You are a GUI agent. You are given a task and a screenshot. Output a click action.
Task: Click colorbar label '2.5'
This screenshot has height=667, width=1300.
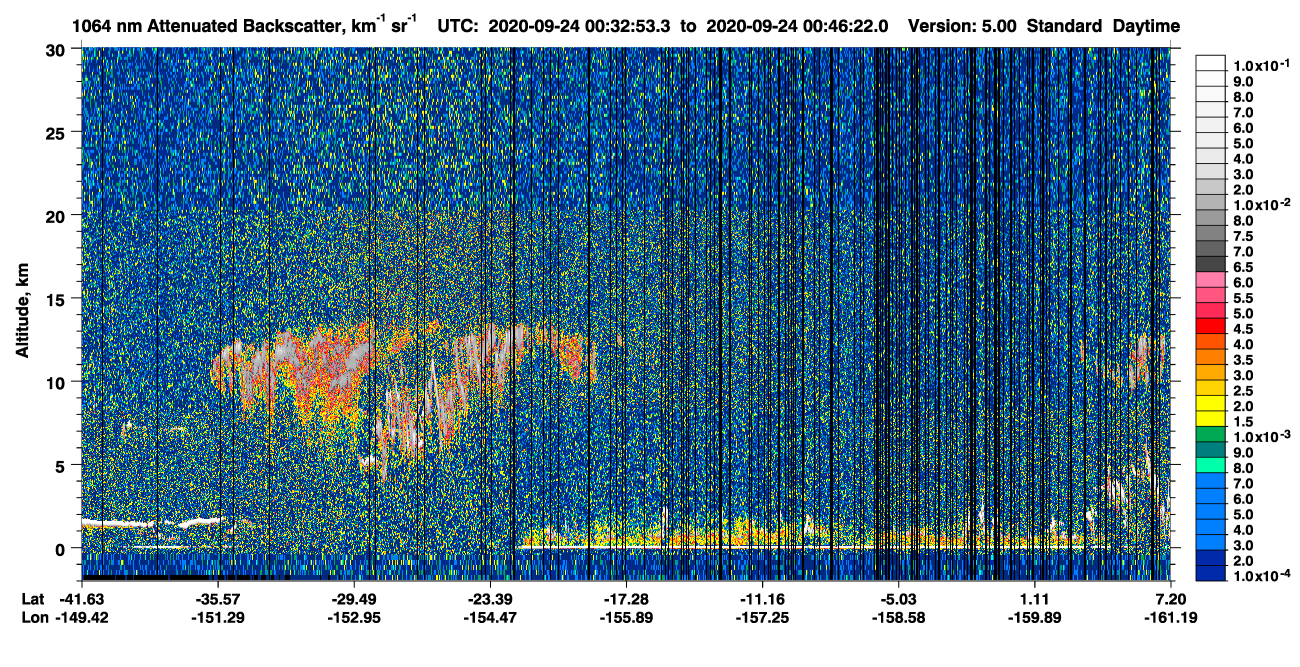coord(1243,390)
